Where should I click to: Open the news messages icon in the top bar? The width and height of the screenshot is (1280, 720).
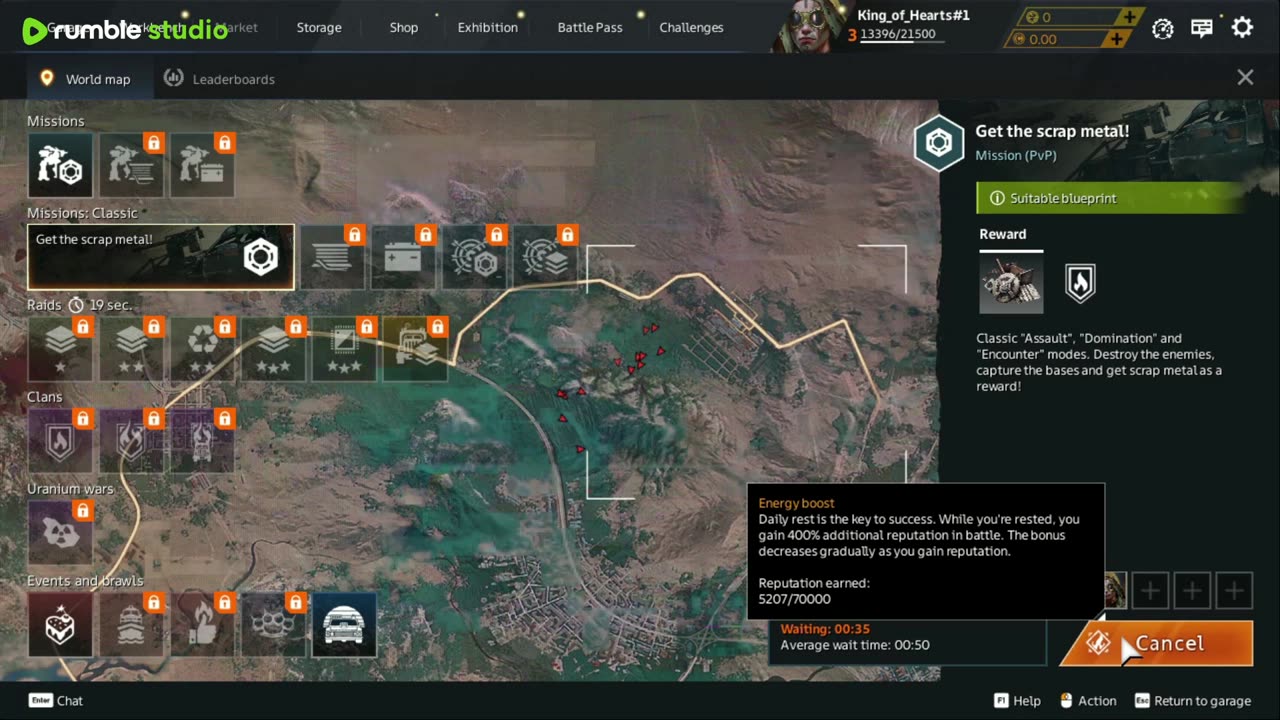point(1202,28)
